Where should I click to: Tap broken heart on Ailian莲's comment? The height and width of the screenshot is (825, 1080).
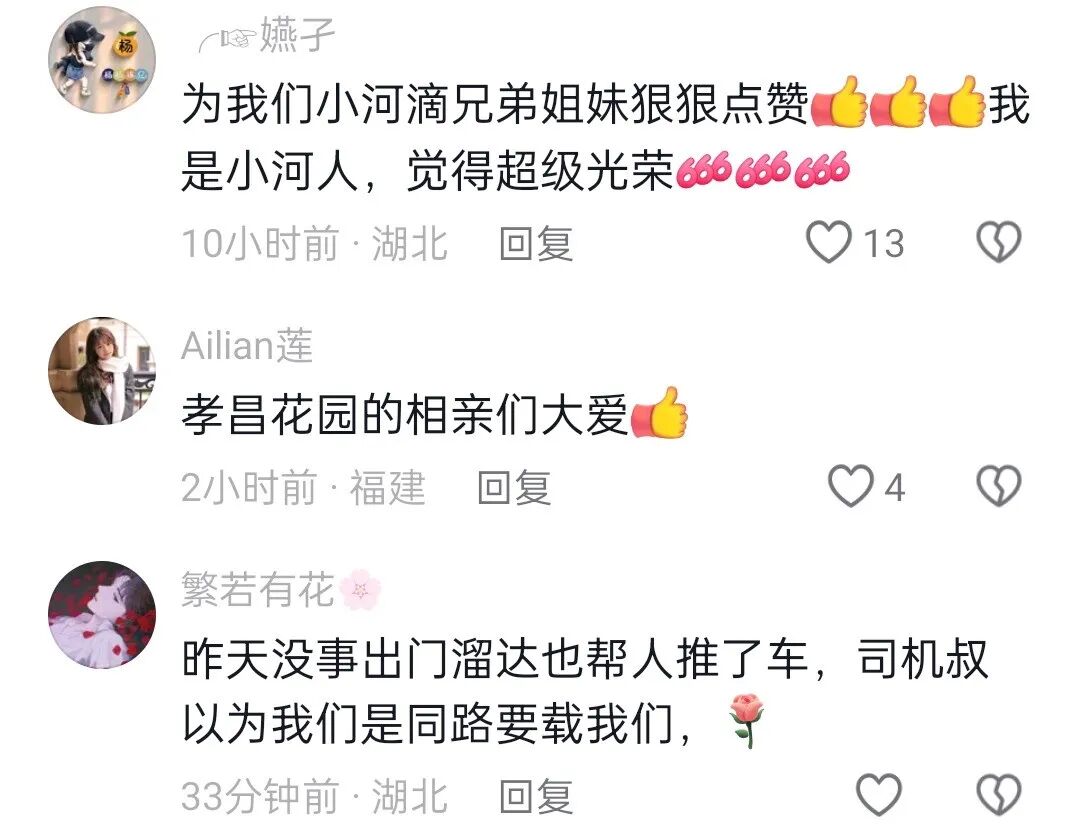point(999,487)
